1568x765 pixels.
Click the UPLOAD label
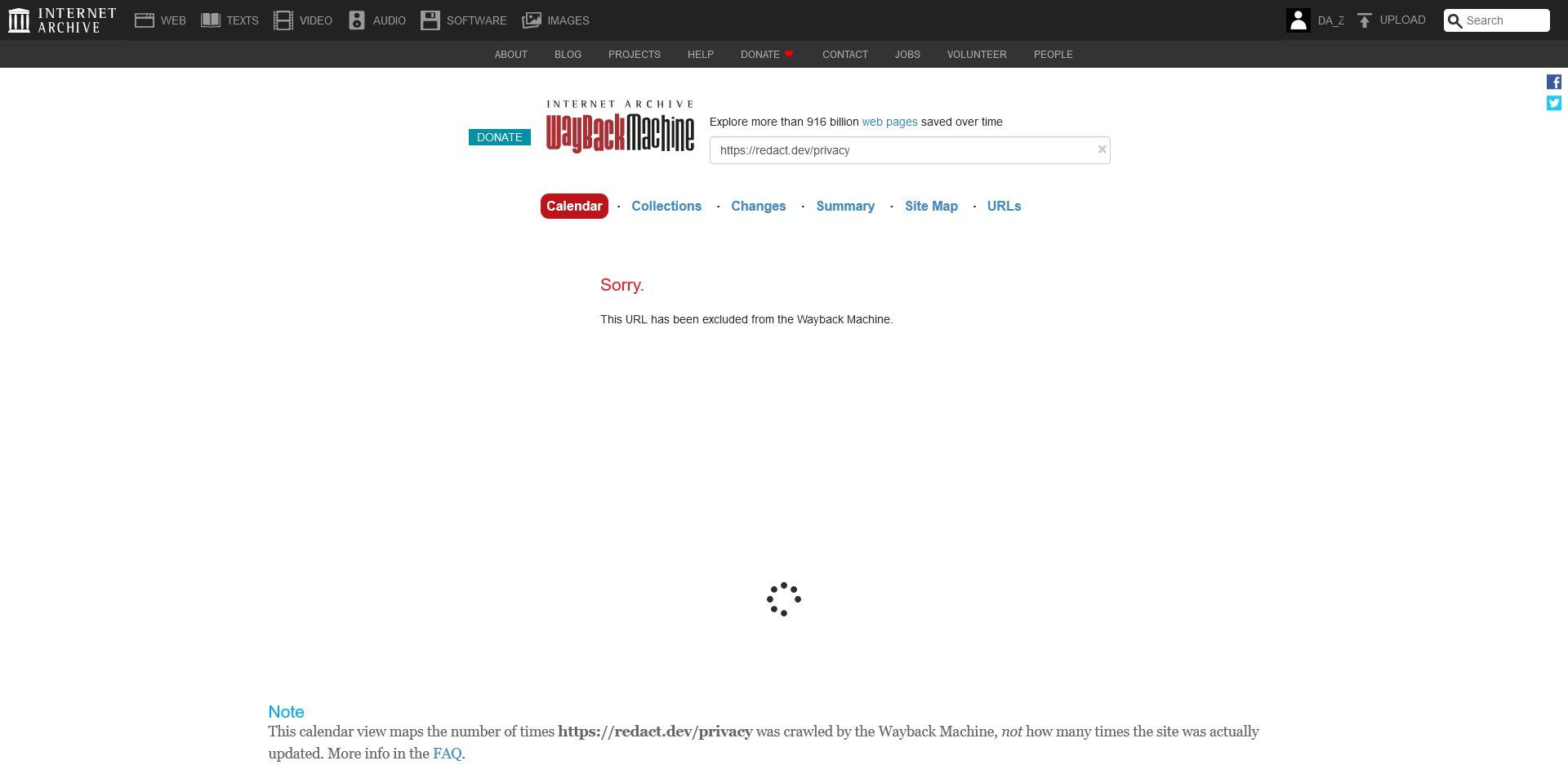coord(1402,20)
